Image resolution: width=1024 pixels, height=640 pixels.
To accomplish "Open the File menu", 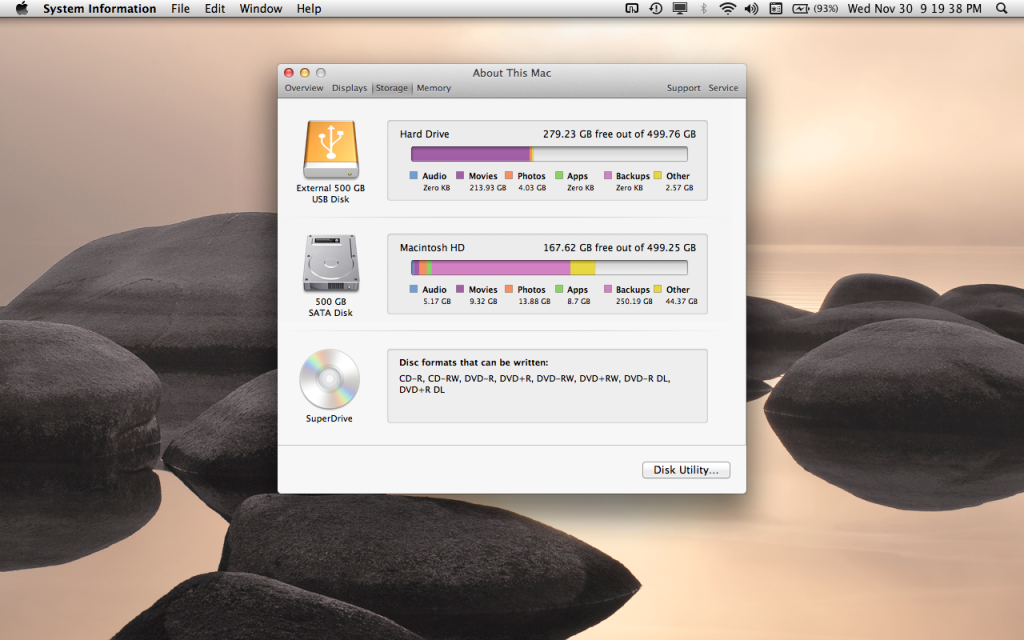I will pyautogui.click(x=180, y=8).
